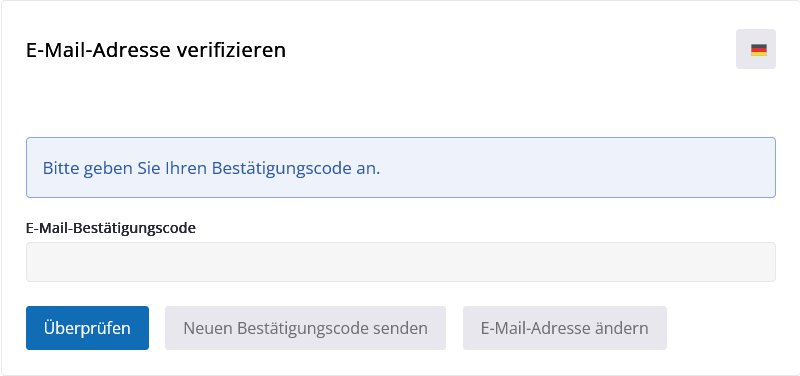The height and width of the screenshot is (376, 800).
Task: Change language via the flag button
Action: click(756, 49)
